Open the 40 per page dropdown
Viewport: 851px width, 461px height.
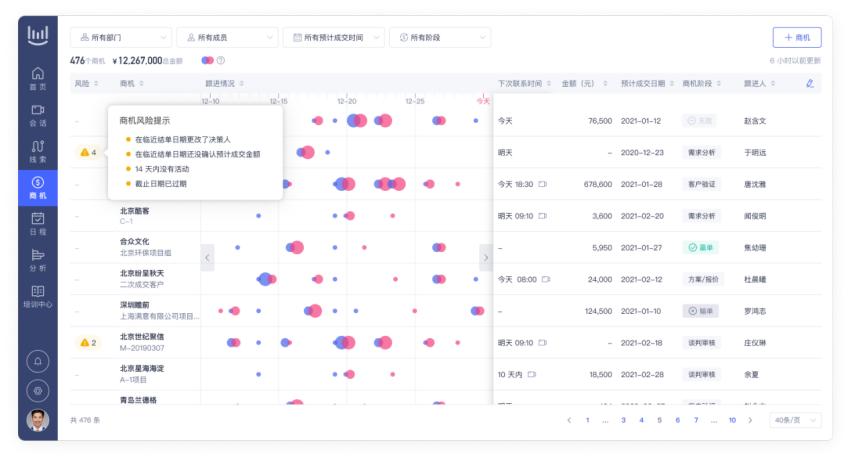tap(795, 420)
